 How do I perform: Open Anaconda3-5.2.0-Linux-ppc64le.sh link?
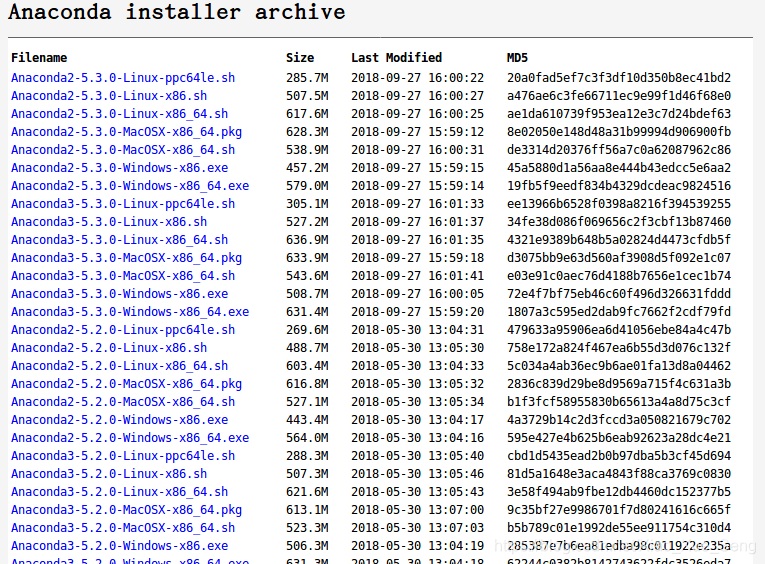(x=123, y=456)
